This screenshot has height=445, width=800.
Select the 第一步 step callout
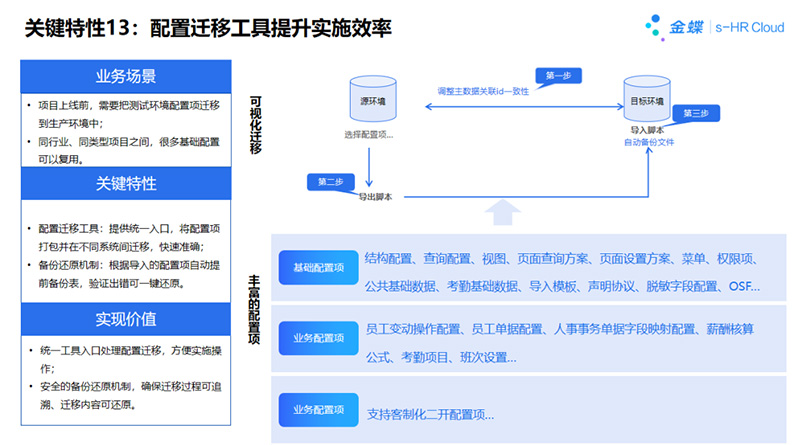click(x=558, y=76)
